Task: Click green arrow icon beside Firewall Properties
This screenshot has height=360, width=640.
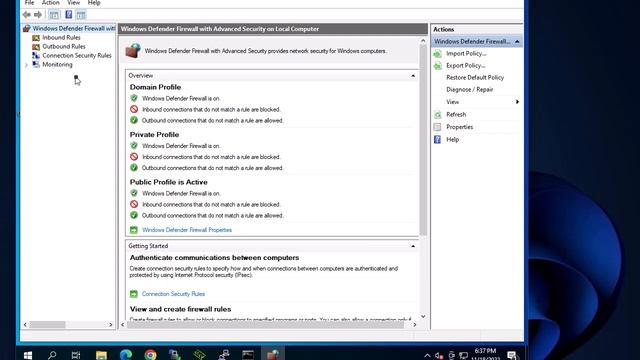Action: click(134, 230)
